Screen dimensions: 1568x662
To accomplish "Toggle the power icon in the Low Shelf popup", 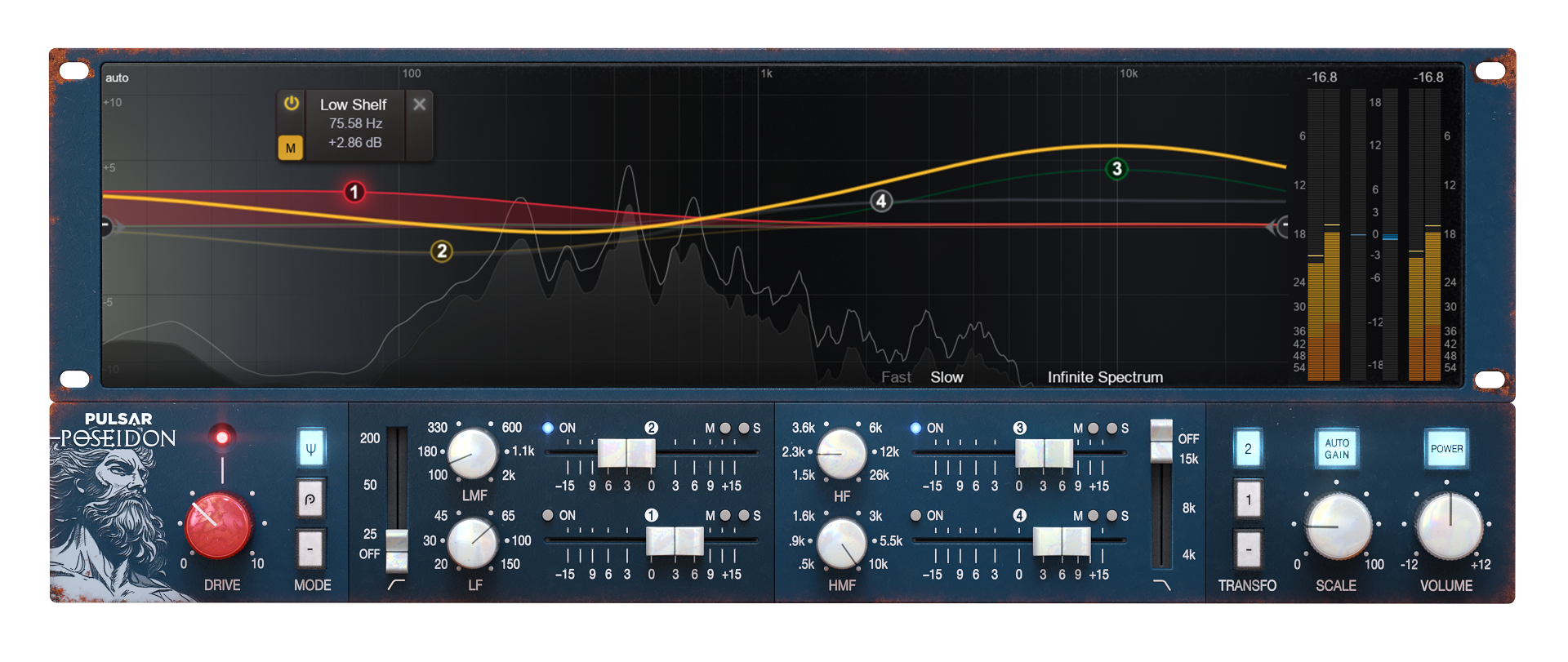I will (x=292, y=104).
